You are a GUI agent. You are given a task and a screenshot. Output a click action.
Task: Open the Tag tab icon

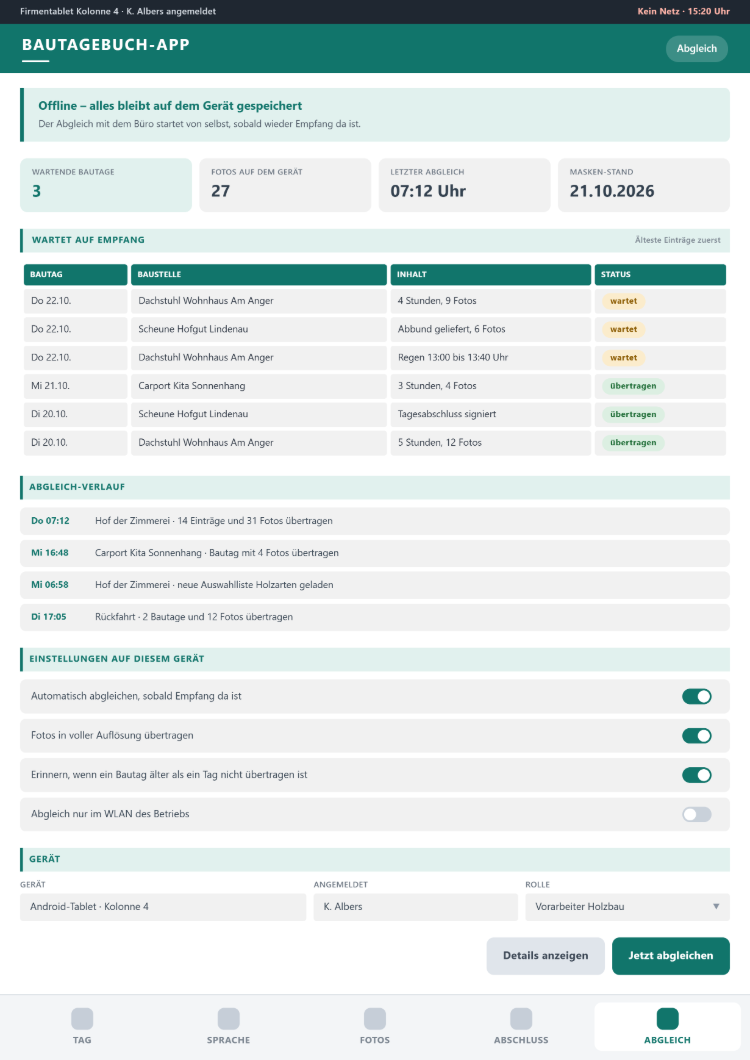point(82,1018)
